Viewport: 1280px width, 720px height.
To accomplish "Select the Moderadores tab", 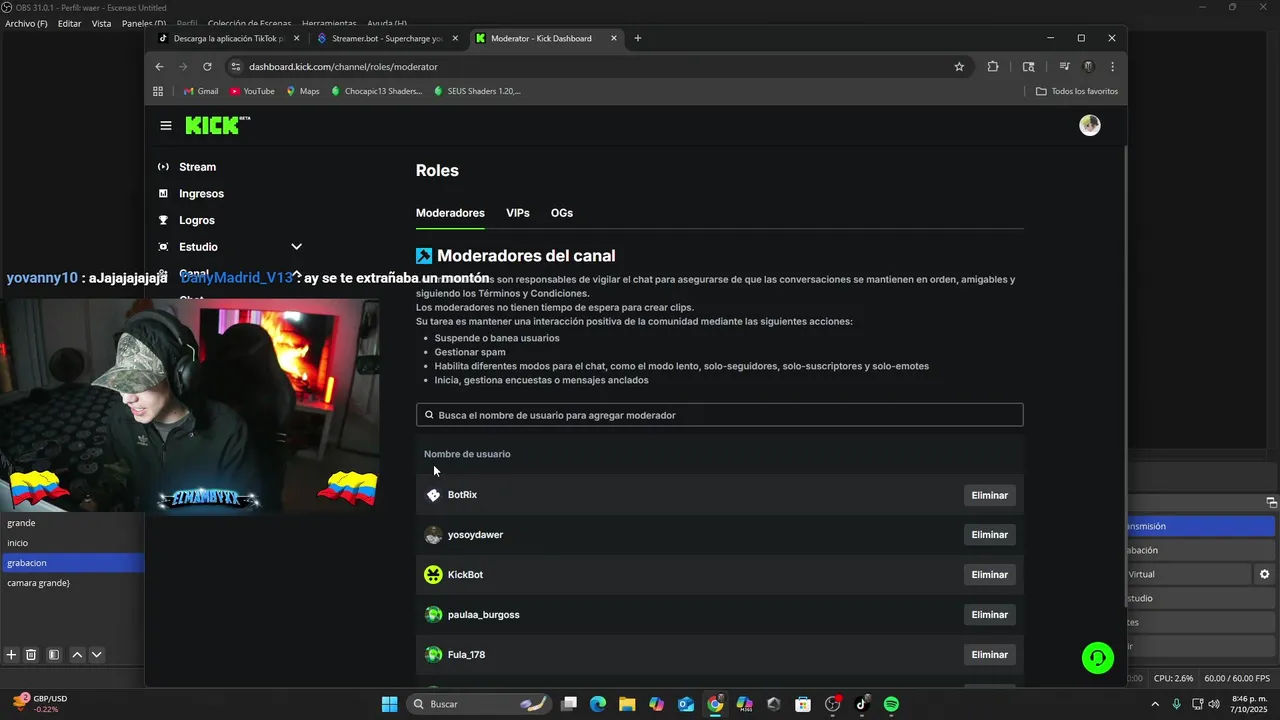I will (x=450, y=213).
